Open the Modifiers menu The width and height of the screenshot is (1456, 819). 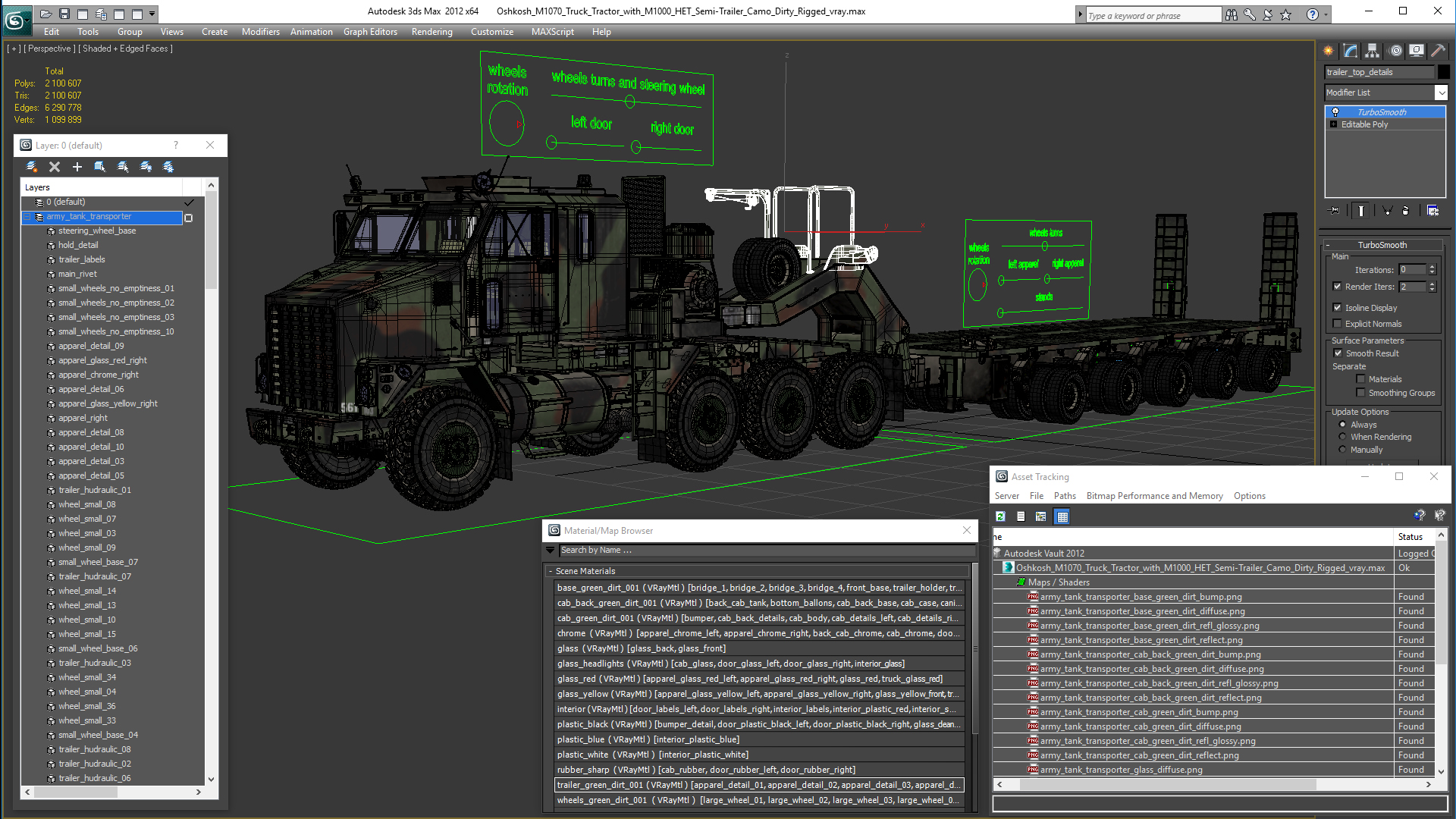coord(260,32)
